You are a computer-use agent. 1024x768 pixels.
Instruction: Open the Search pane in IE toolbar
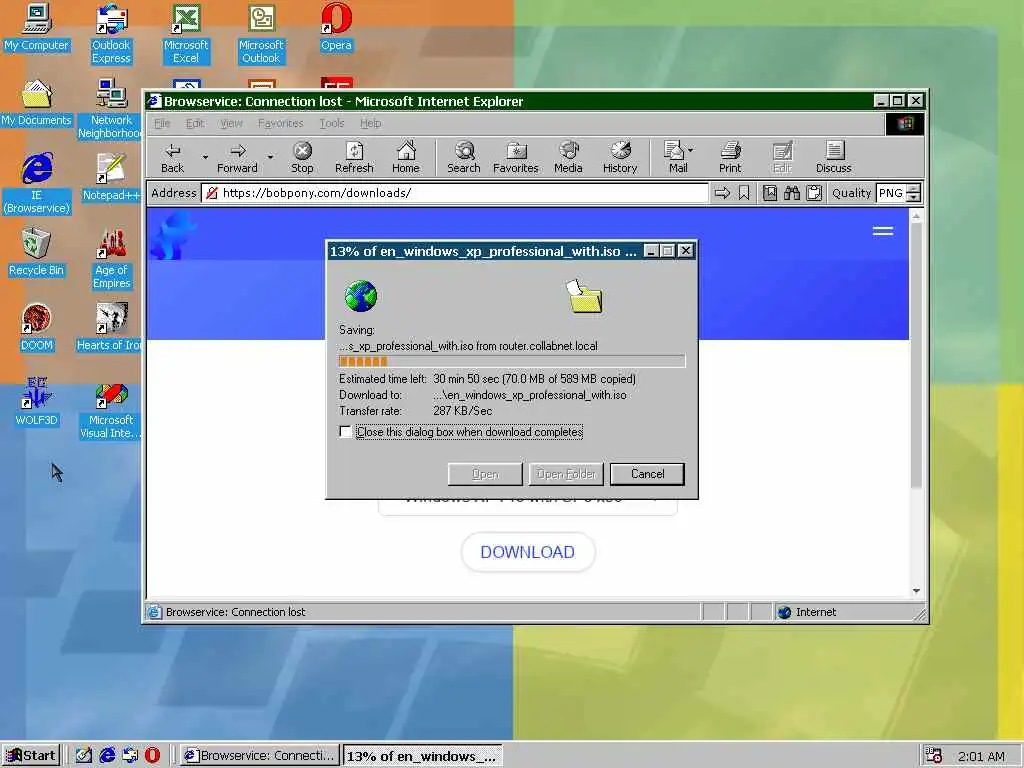coord(464,157)
